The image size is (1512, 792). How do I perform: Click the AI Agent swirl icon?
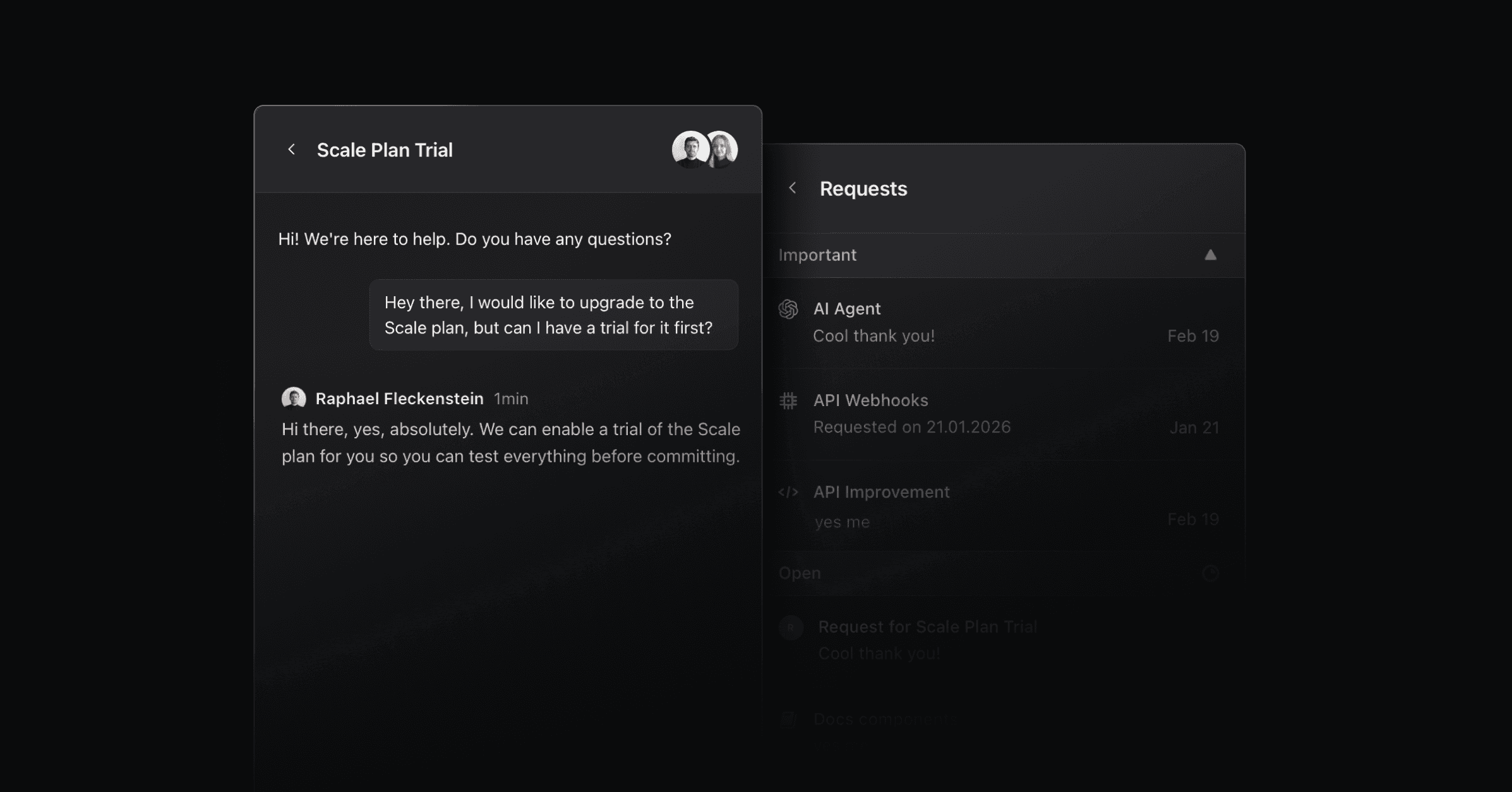788,309
